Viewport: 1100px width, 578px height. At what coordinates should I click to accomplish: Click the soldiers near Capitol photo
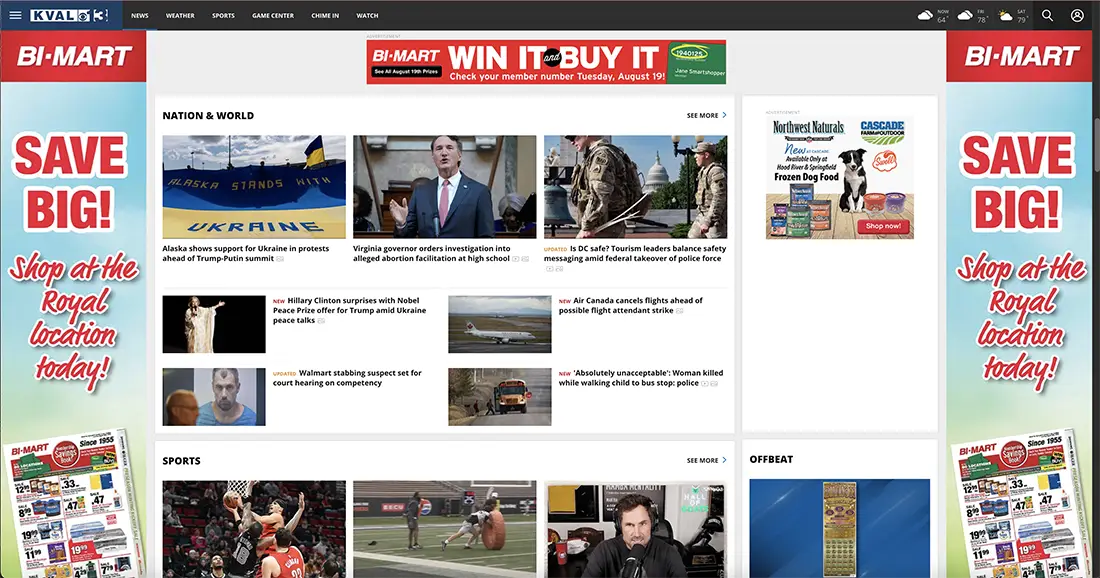coord(636,187)
